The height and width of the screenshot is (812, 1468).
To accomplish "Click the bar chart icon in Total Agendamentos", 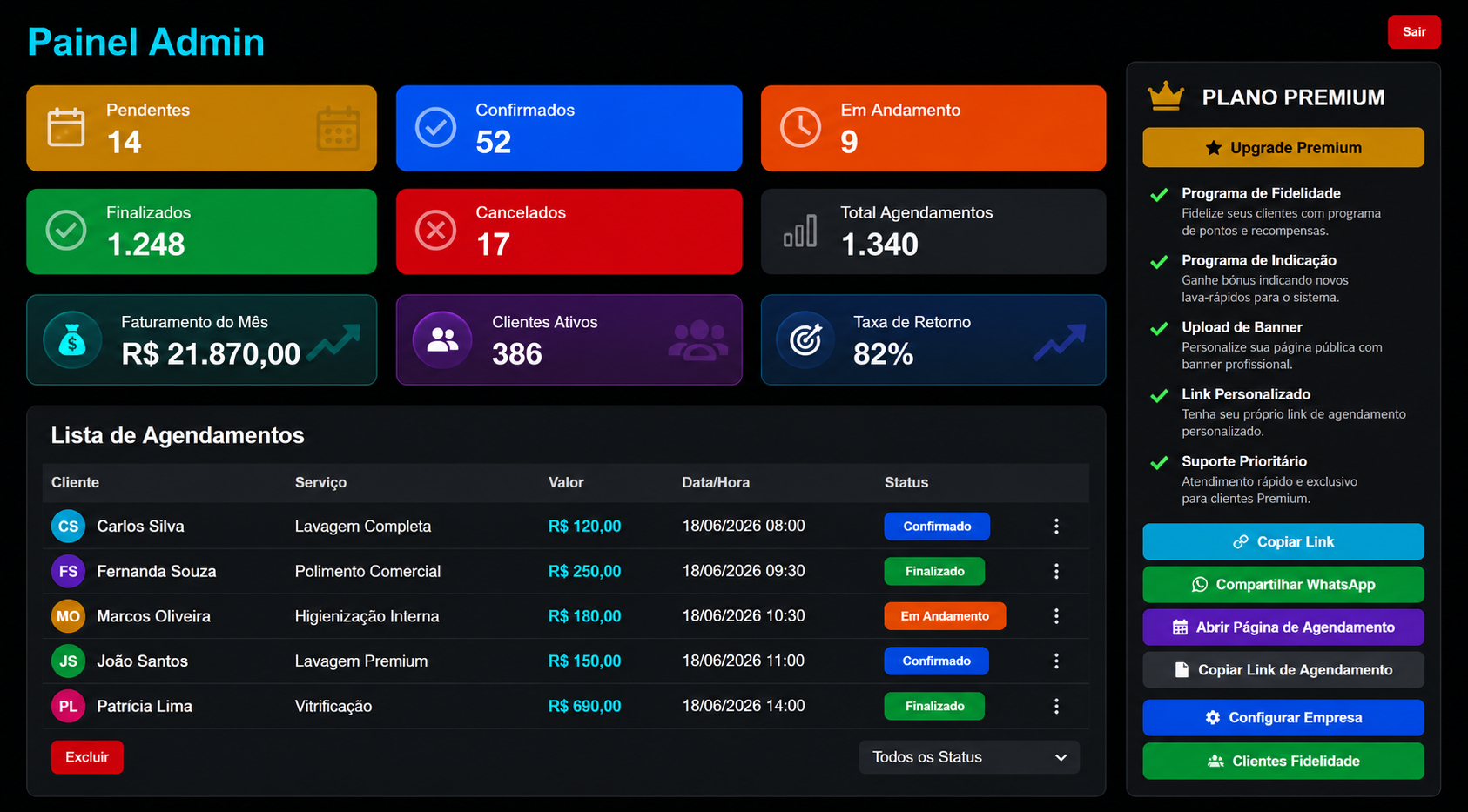I will 800,231.
